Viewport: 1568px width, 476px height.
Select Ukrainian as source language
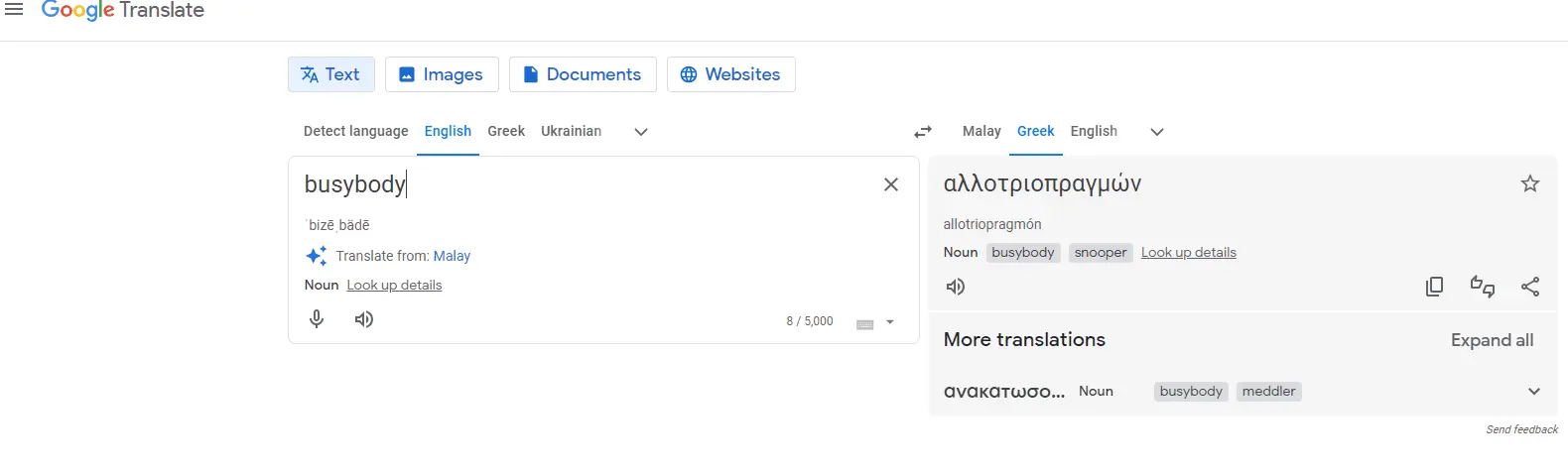click(x=571, y=131)
